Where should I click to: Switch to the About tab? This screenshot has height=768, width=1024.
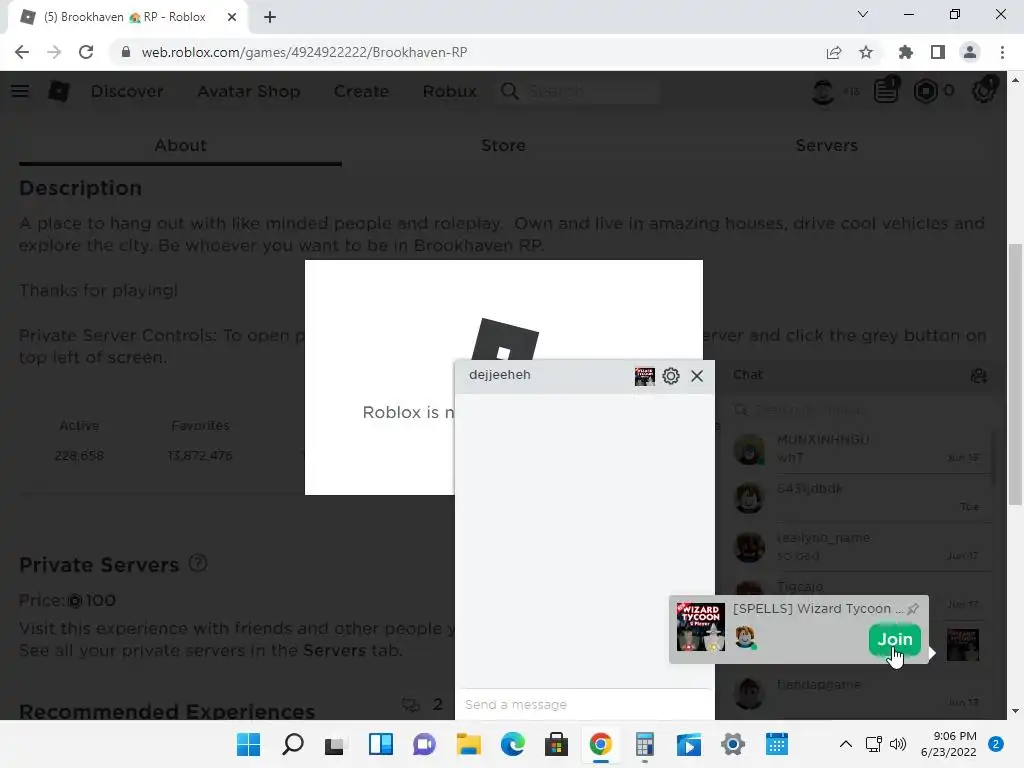click(x=180, y=145)
